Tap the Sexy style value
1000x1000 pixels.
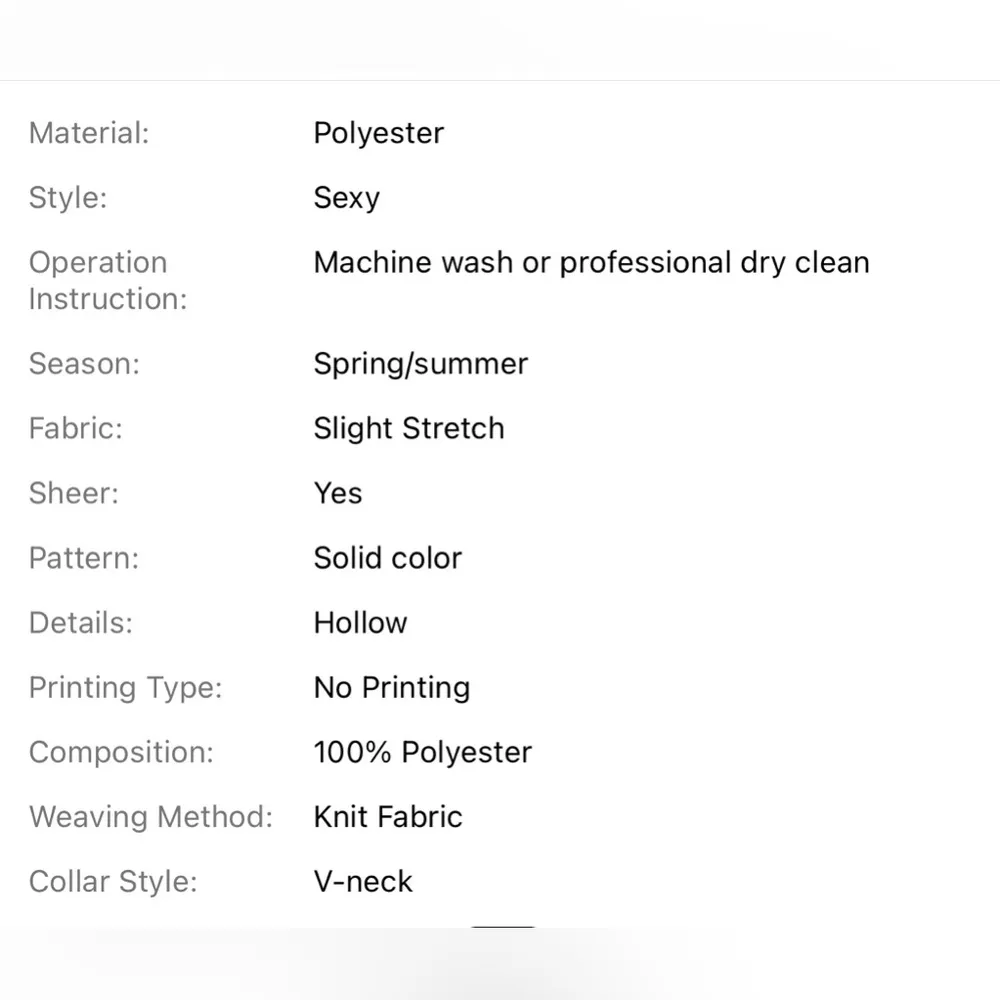tap(346, 198)
